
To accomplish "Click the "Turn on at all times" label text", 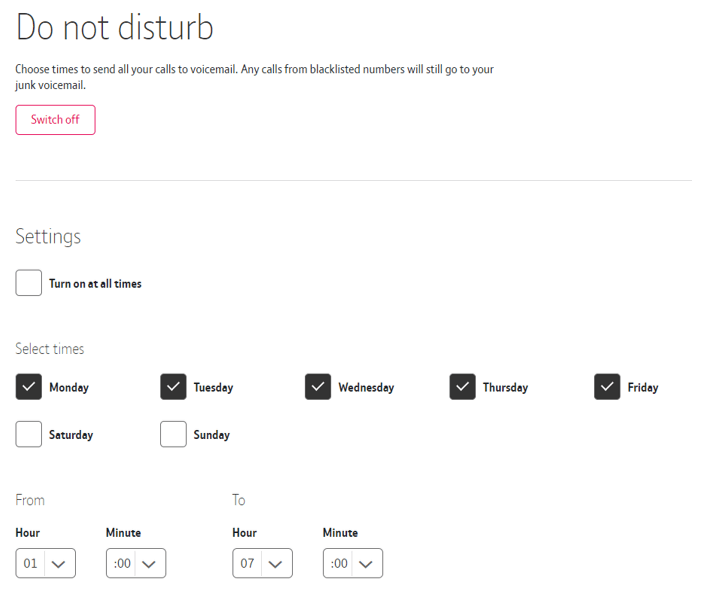I will 95,284.
